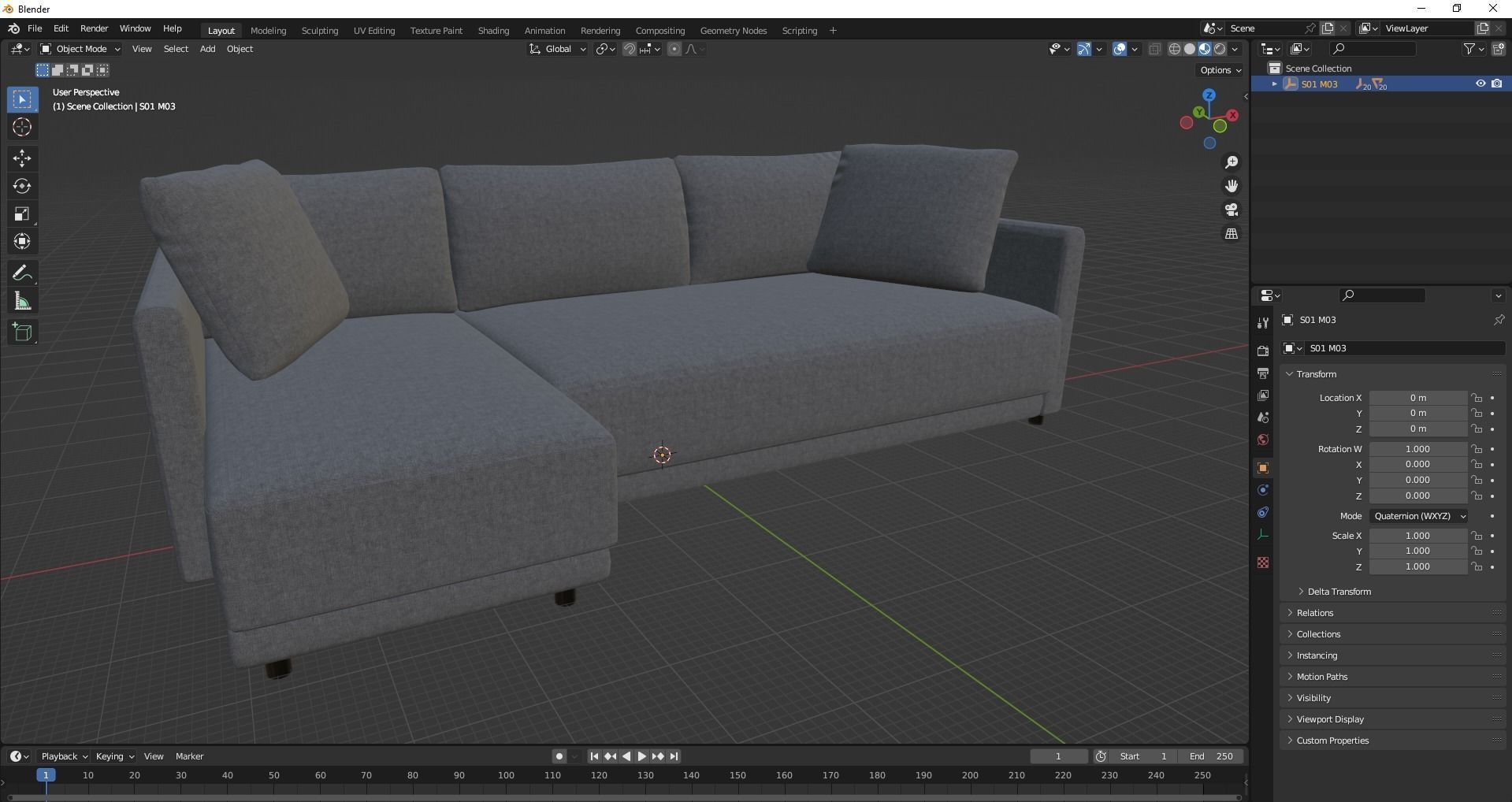Expand the Viewport Display panel

(1330, 719)
